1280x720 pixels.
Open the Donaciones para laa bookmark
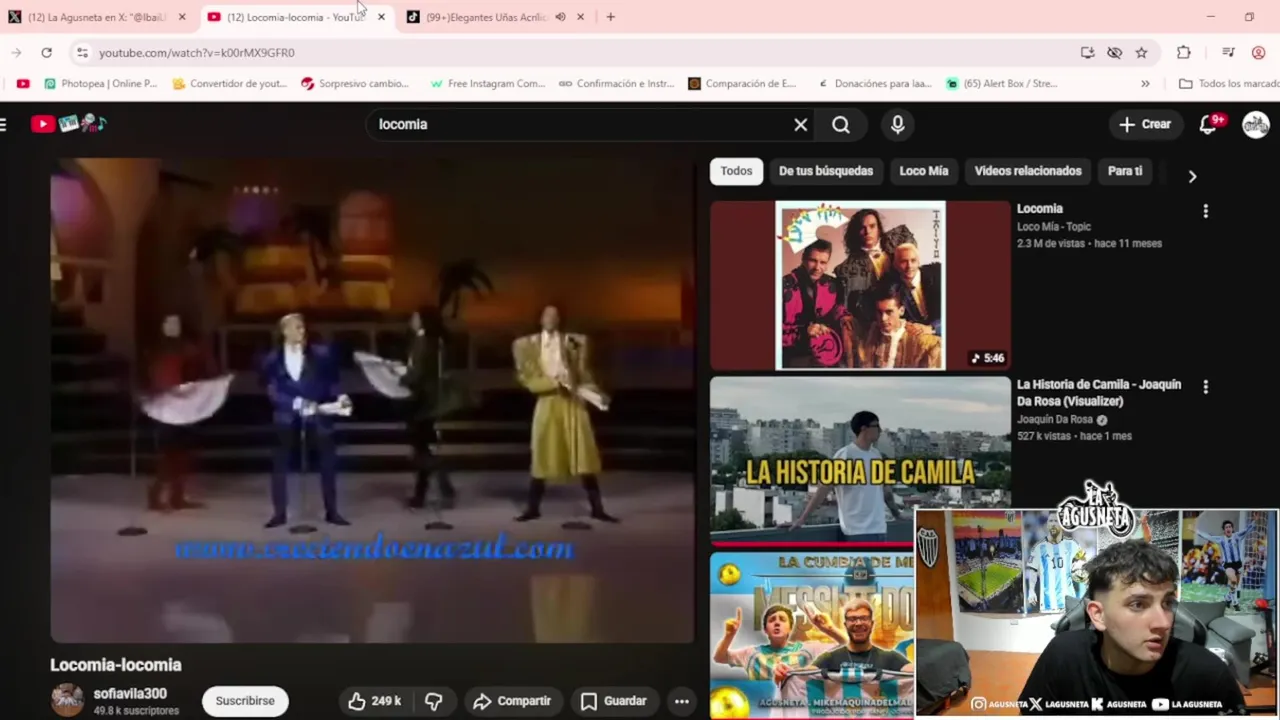(x=875, y=83)
